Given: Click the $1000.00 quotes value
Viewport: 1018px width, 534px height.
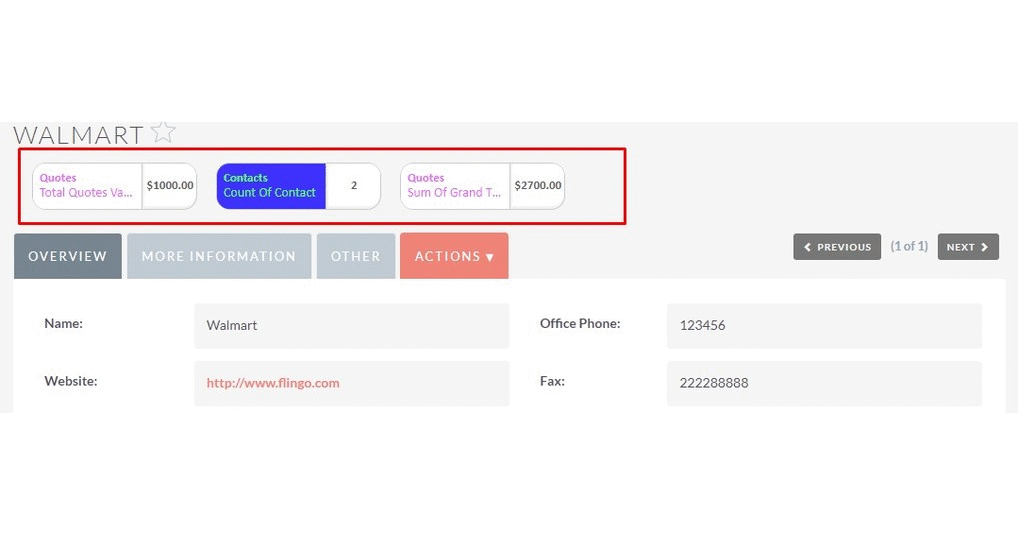Looking at the screenshot, I should click(169, 186).
